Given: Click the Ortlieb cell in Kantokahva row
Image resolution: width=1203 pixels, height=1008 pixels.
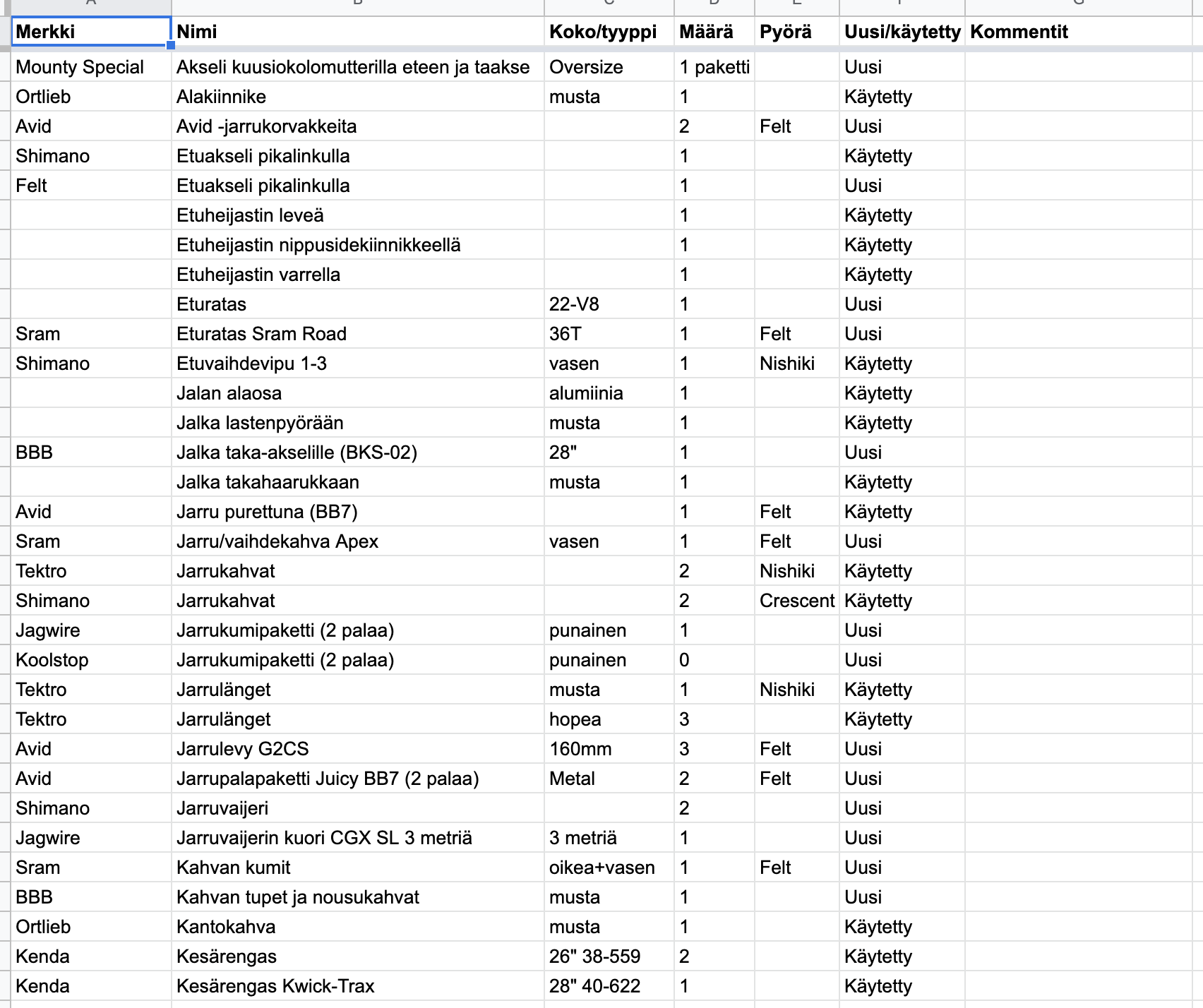Looking at the screenshot, I should [x=91, y=927].
